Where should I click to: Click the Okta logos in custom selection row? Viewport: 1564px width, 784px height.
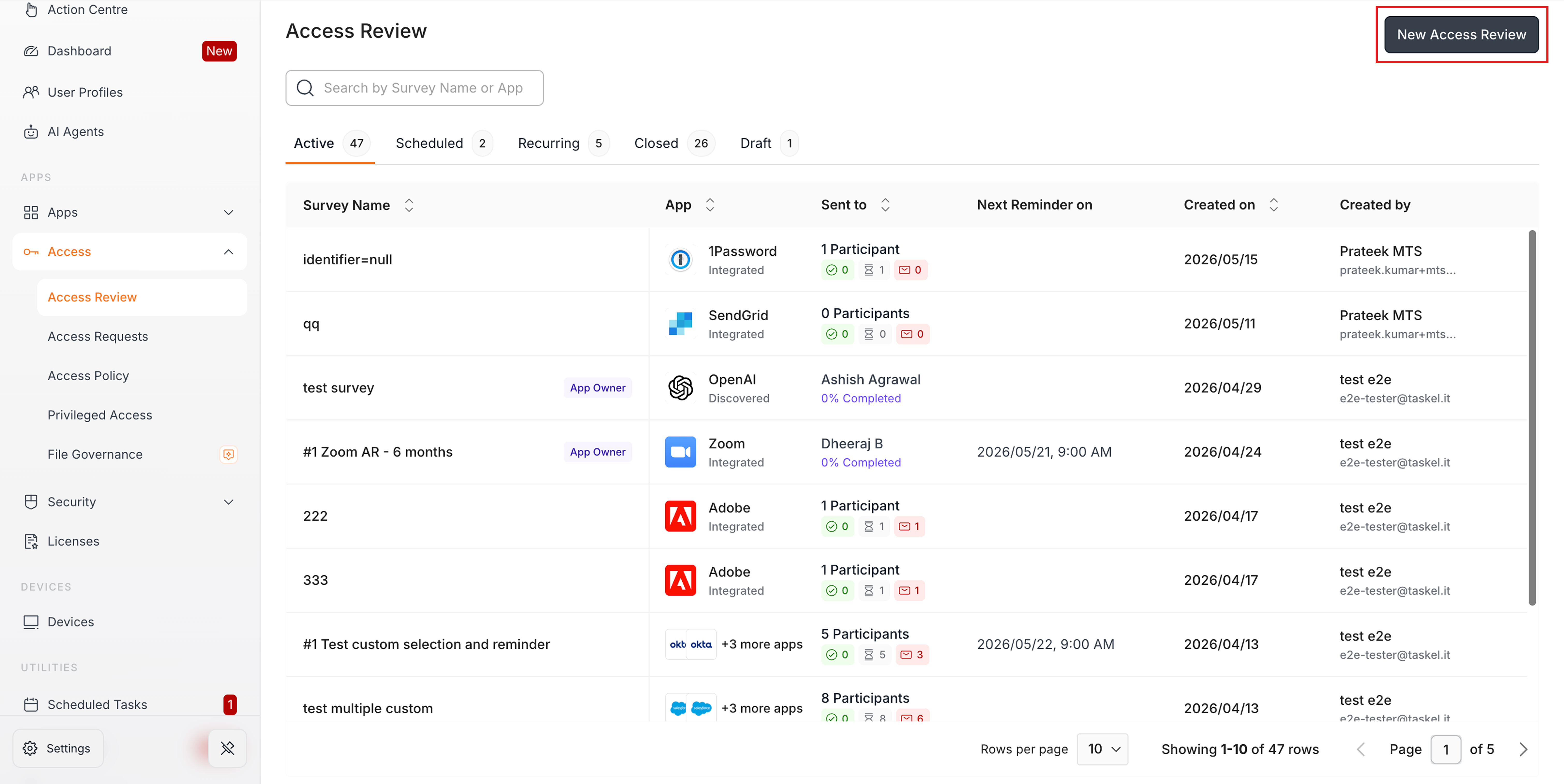click(x=691, y=644)
